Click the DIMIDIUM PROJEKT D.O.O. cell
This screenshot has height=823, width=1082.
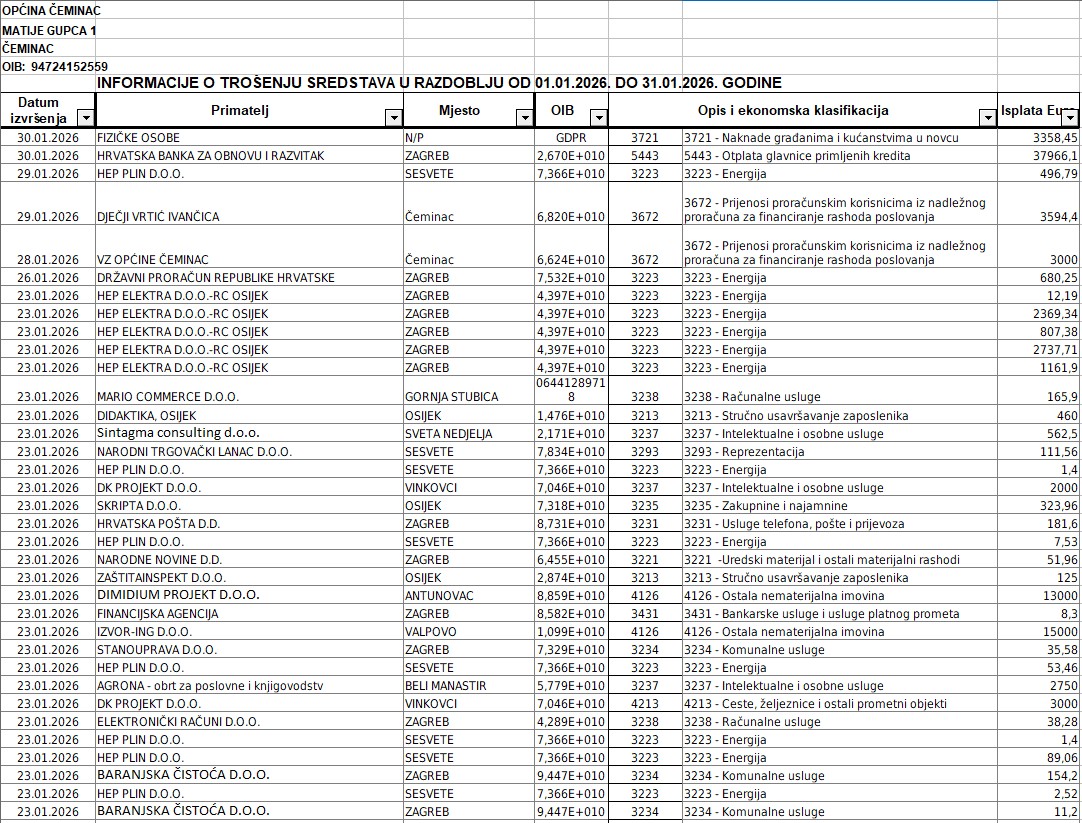pos(178,595)
